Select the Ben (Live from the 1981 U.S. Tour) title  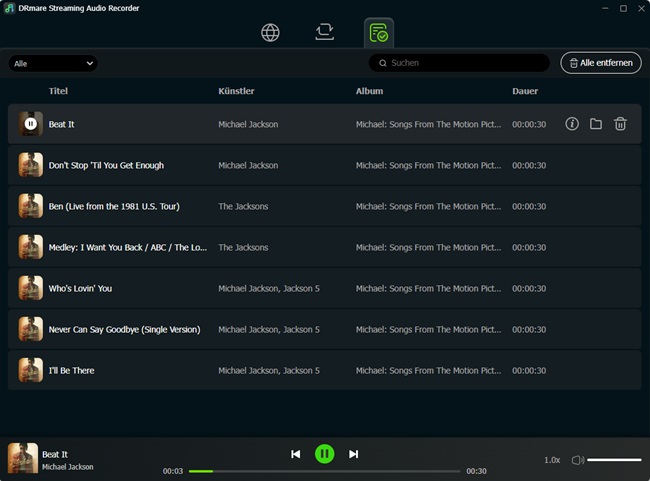coord(114,206)
